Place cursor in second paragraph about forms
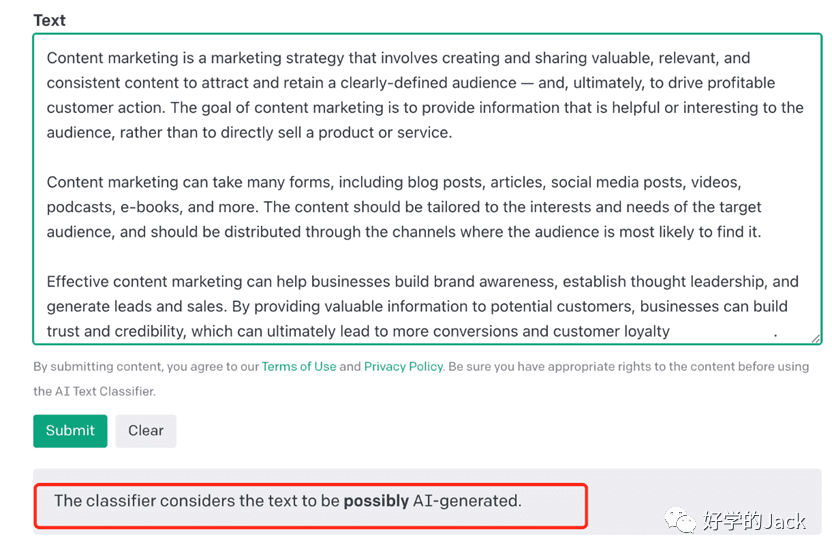Screen dimensions: 832x557 pos(404,207)
